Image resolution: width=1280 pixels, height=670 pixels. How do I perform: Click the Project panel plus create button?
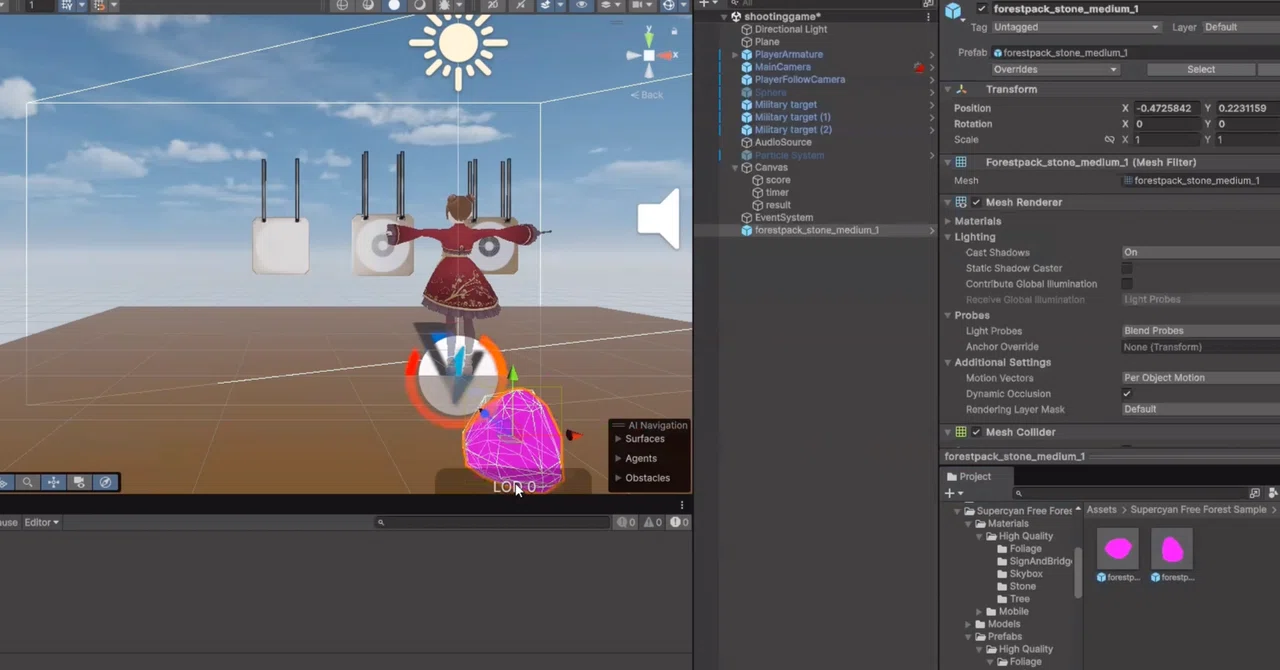pyautogui.click(x=949, y=493)
